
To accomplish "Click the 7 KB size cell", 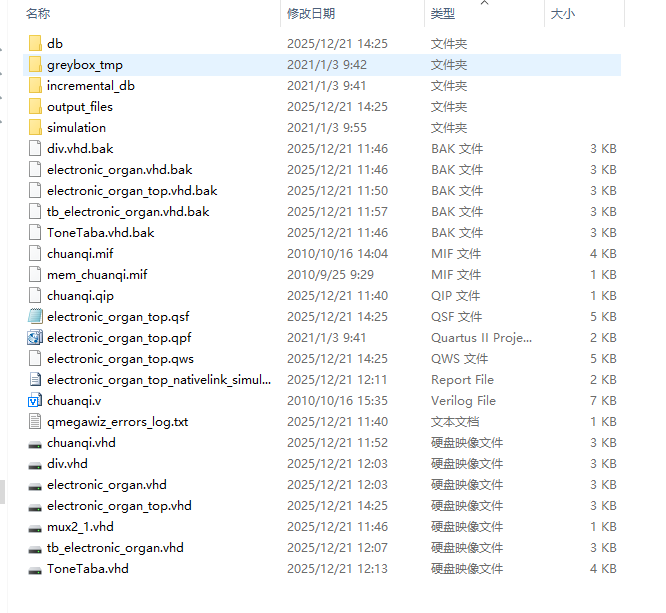I will pos(603,401).
